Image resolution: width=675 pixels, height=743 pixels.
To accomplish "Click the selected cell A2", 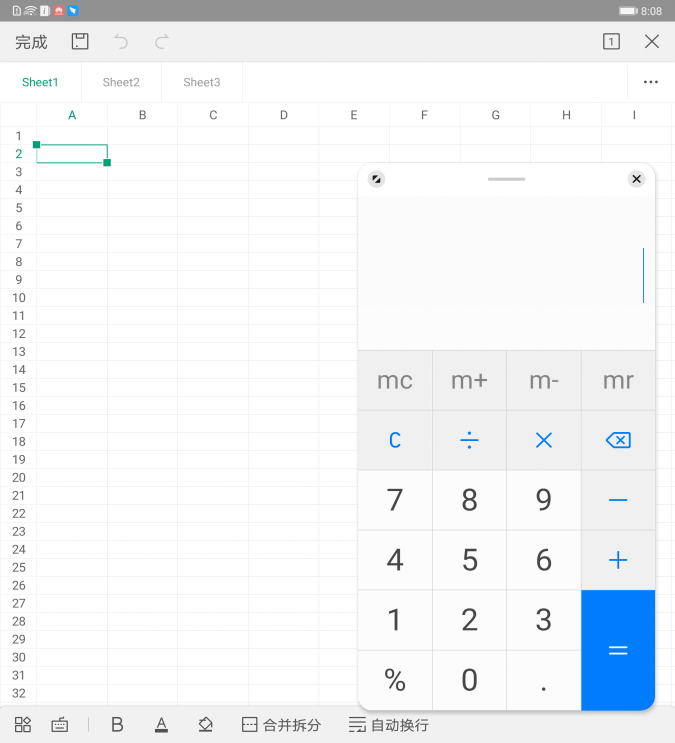I will pos(72,154).
